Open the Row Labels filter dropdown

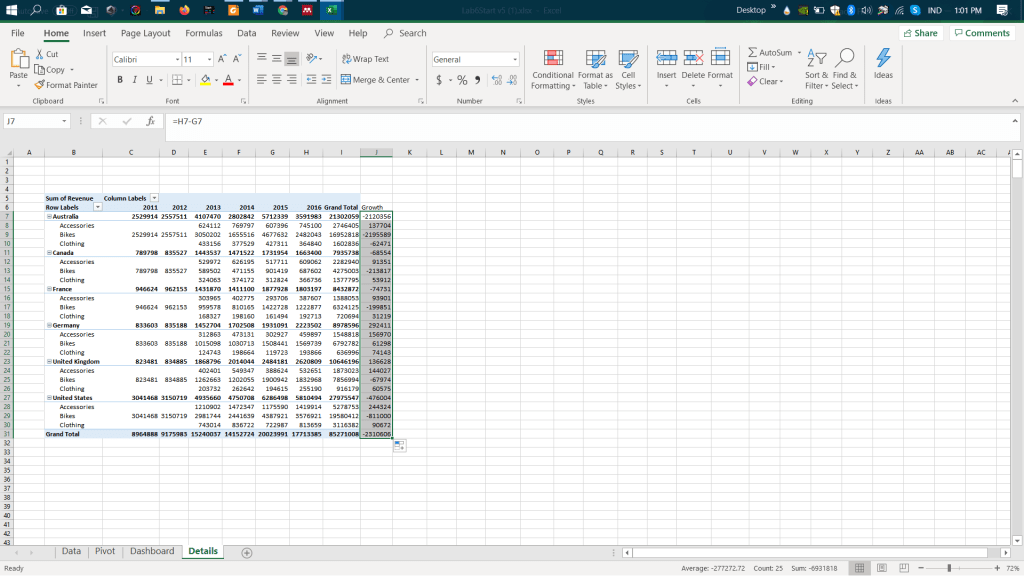(x=98, y=207)
